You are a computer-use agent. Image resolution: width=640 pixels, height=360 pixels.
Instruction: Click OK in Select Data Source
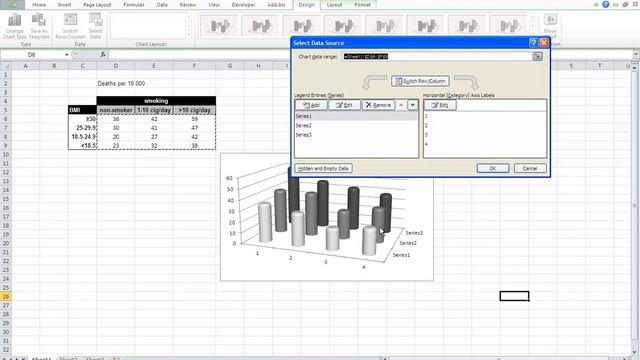coord(493,168)
